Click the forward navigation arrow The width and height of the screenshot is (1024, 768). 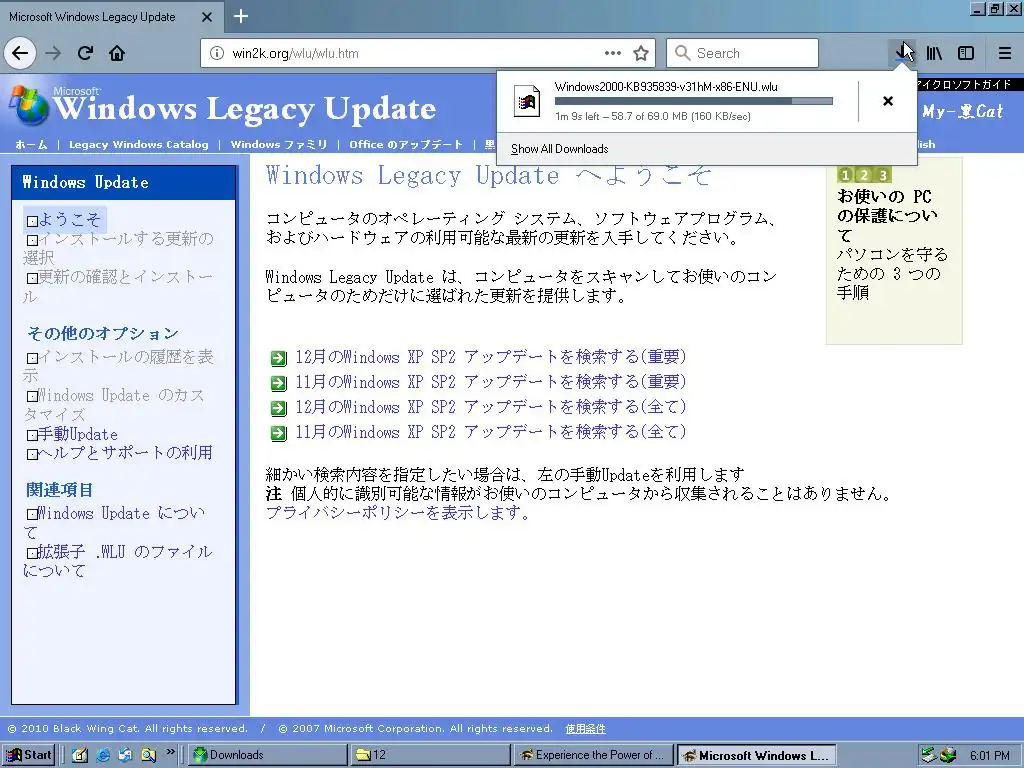click(54, 53)
